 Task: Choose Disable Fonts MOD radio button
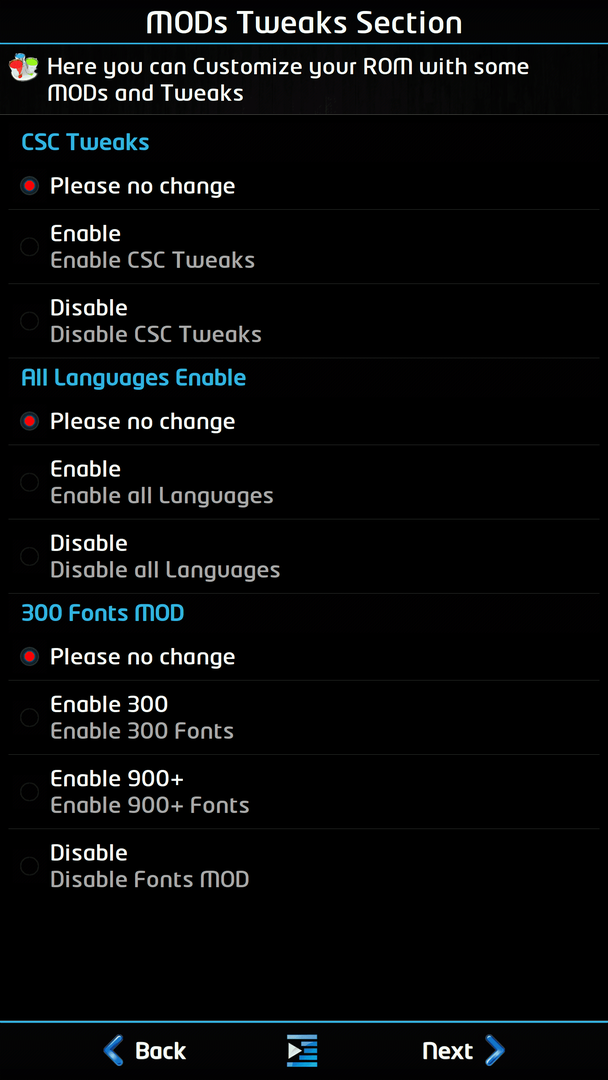[x=30, y=866]
